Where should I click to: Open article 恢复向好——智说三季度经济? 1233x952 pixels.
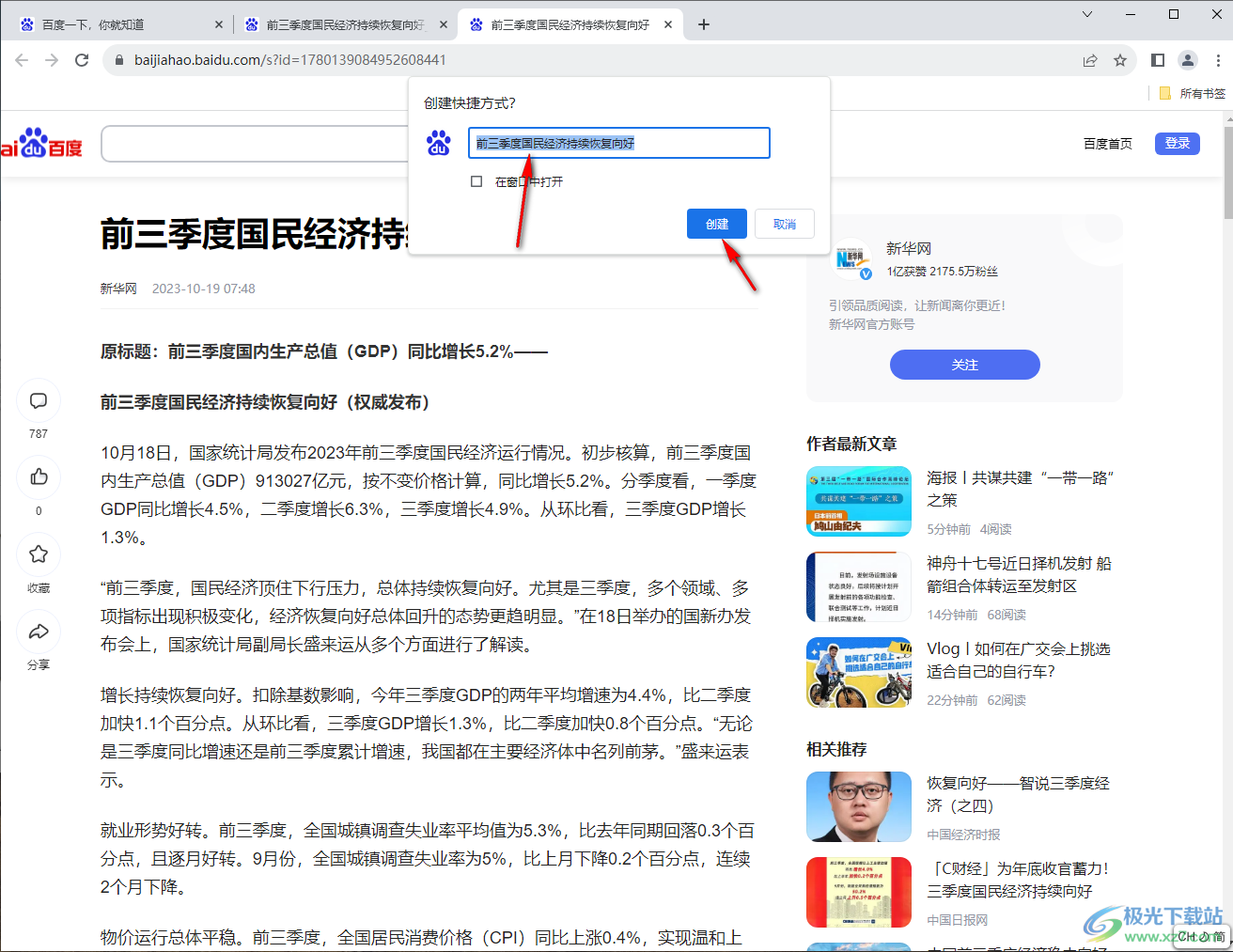click(1018, 794)
